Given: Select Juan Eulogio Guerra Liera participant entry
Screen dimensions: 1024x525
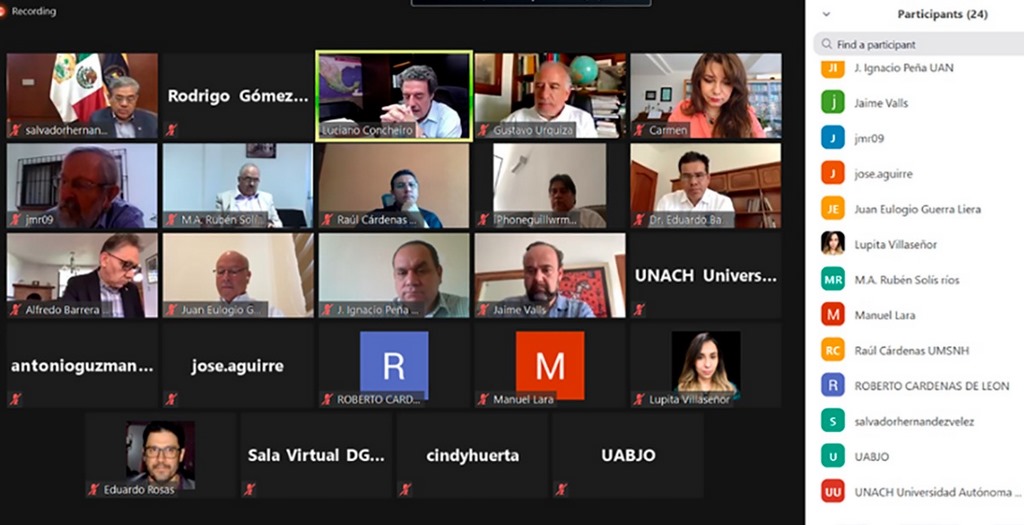Looking at the screenshot, I should 914,209.
